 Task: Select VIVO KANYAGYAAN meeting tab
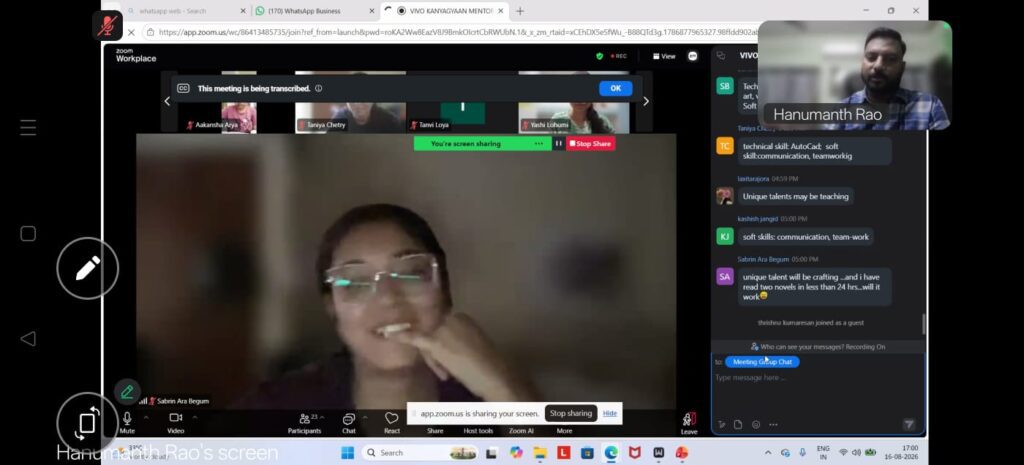444,11
